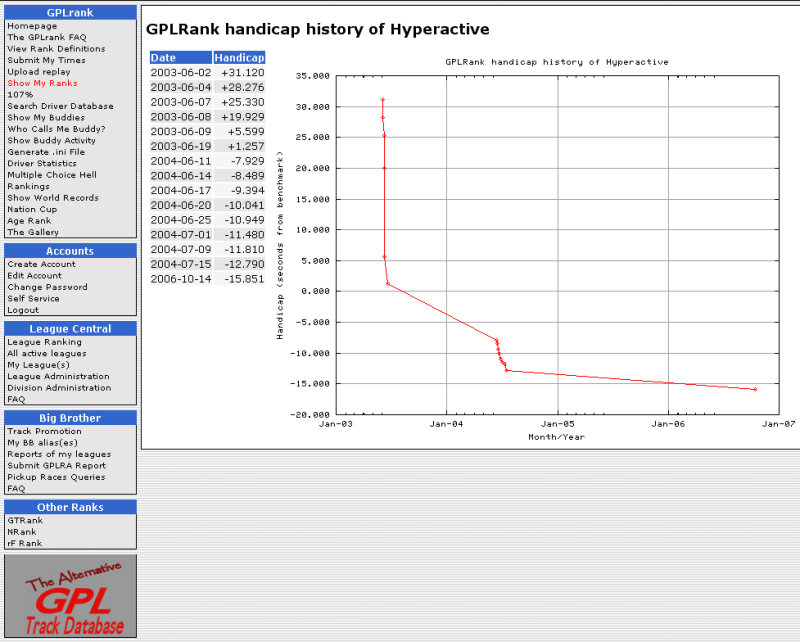Open Who Calls Me Buddy?

pos(56,129)
